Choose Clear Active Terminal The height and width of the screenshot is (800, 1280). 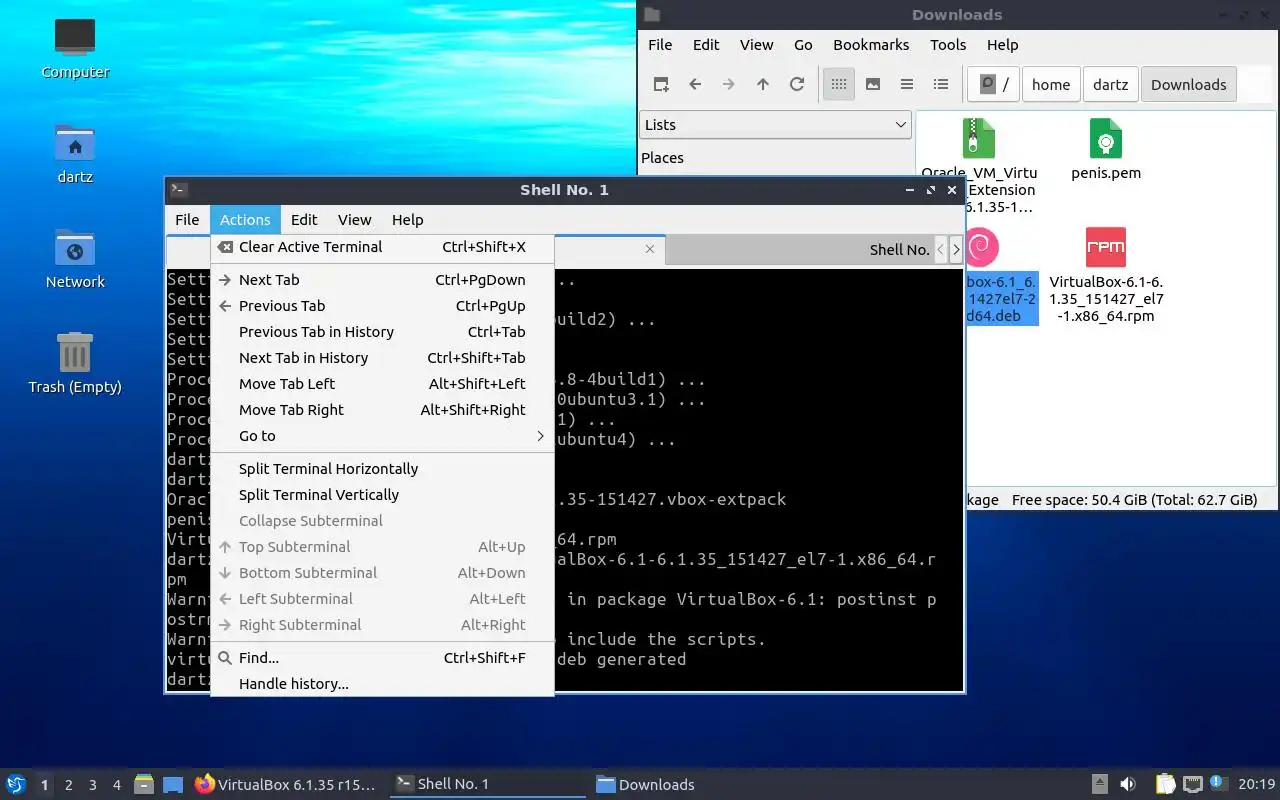coord(382,247)
